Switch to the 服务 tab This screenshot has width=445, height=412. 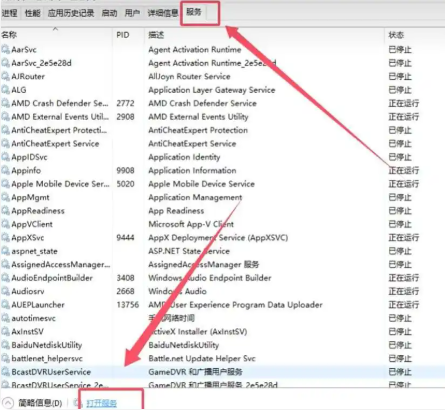click(194, 12)
